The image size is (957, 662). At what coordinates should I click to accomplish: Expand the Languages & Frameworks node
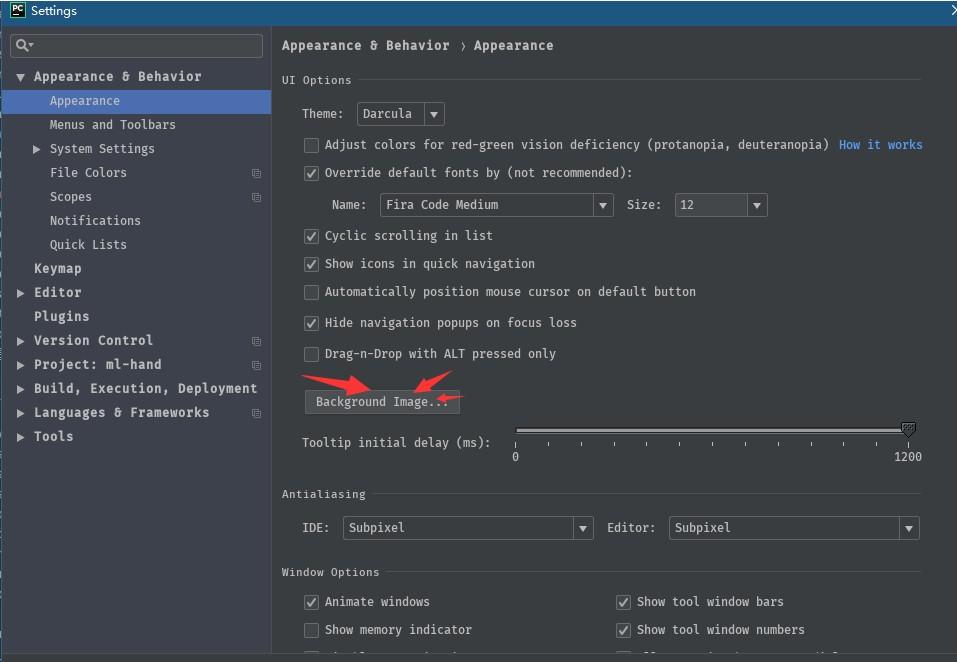(21, 413)
